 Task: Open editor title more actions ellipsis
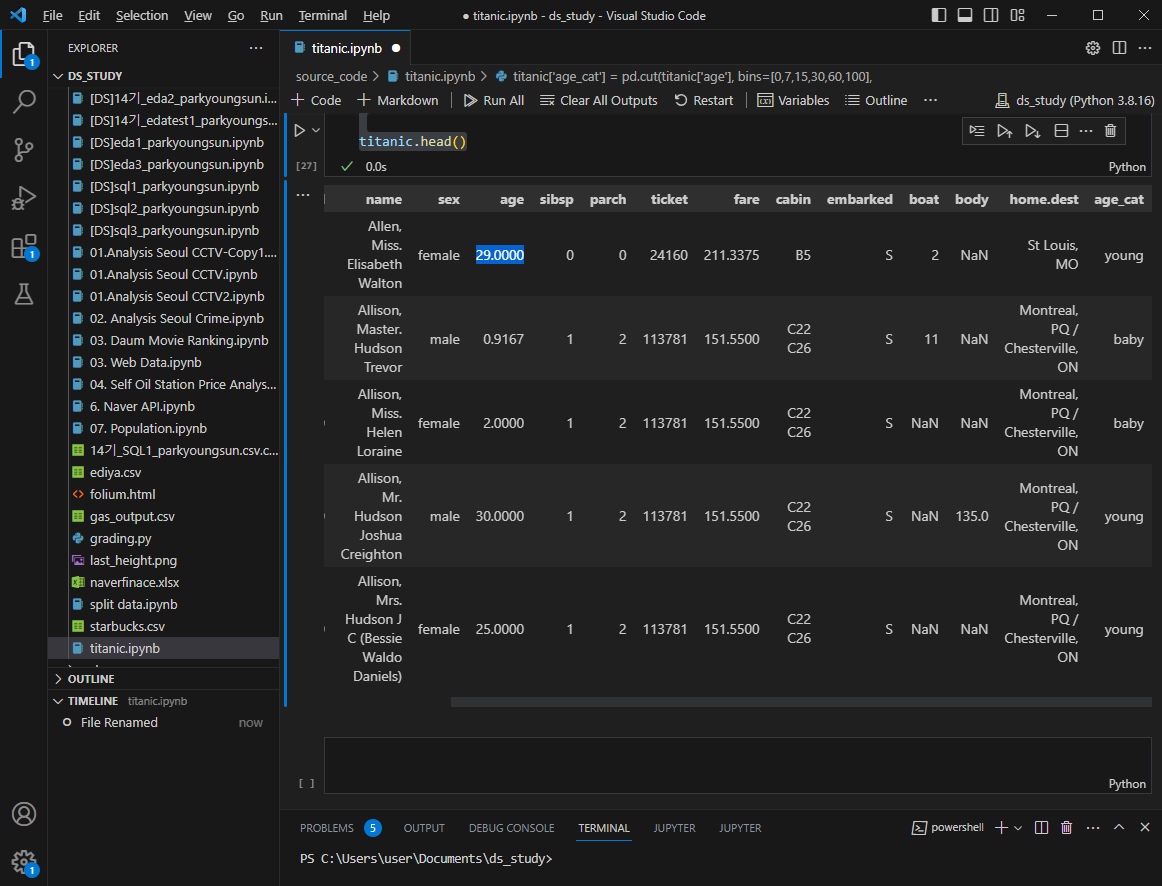[1144, 48]
